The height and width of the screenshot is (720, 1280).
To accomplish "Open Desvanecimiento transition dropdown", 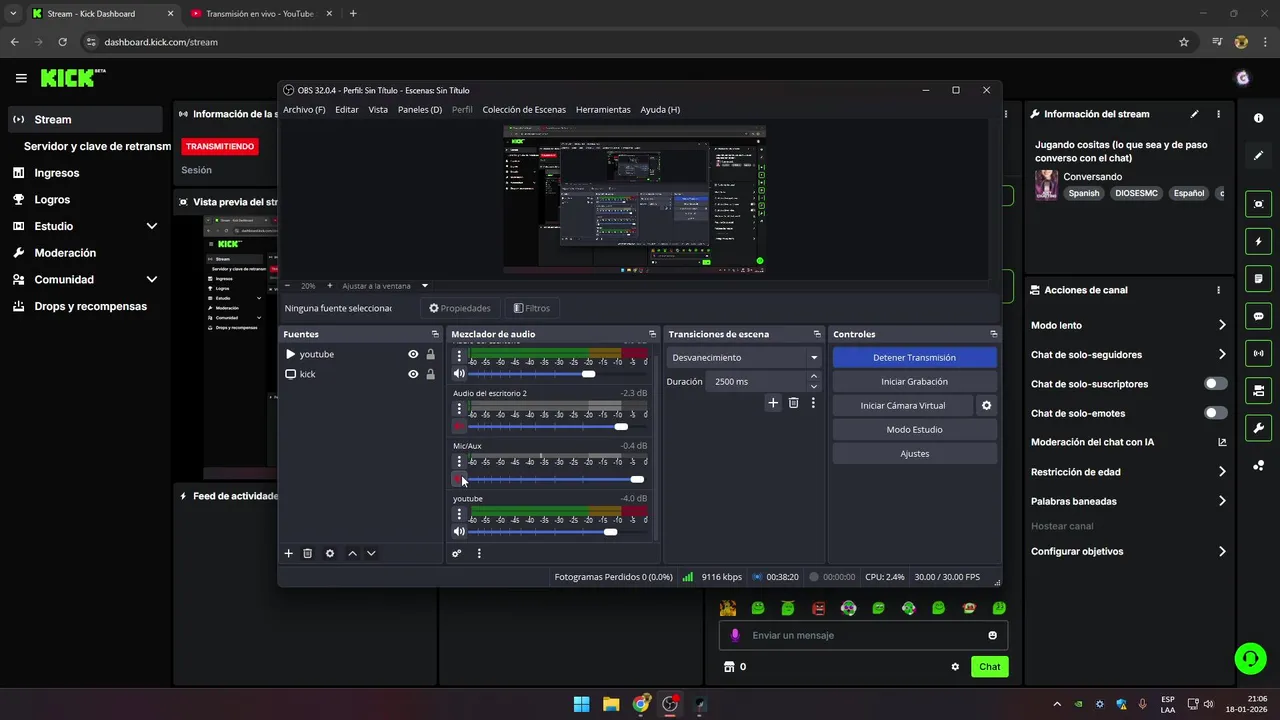I will pos(743,357).
